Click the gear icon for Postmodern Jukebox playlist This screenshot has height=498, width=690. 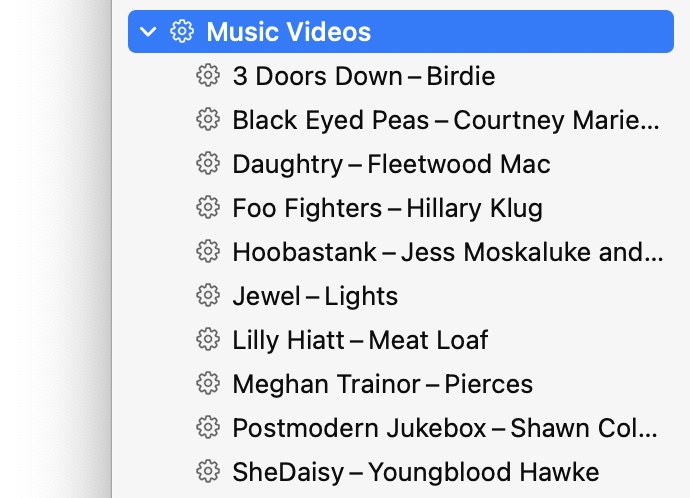tap(207, 428)
